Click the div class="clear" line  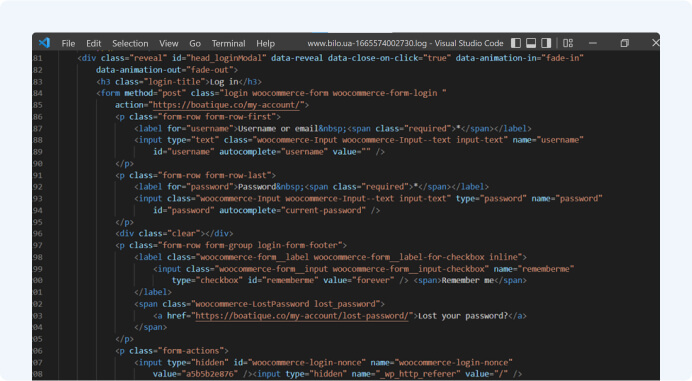tap(174, 234)
